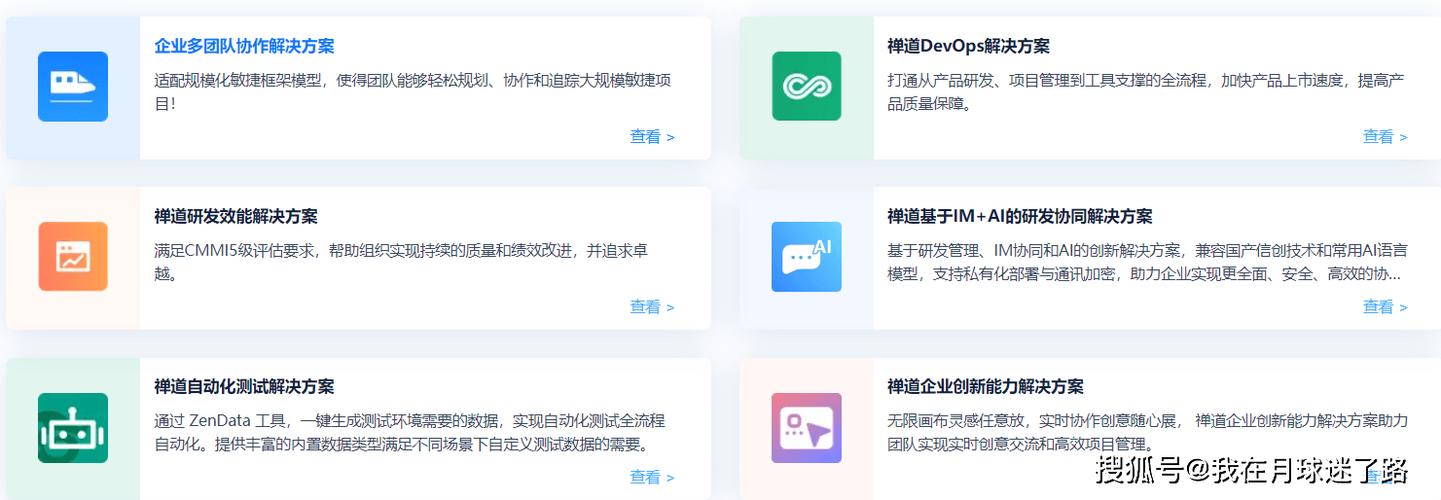The height and width of the screenshot is (500, 1441).
Task: Click the green robot icon for 禅道自动化测试解决方案
Action: pyautogui.click(x=73, y=428)
